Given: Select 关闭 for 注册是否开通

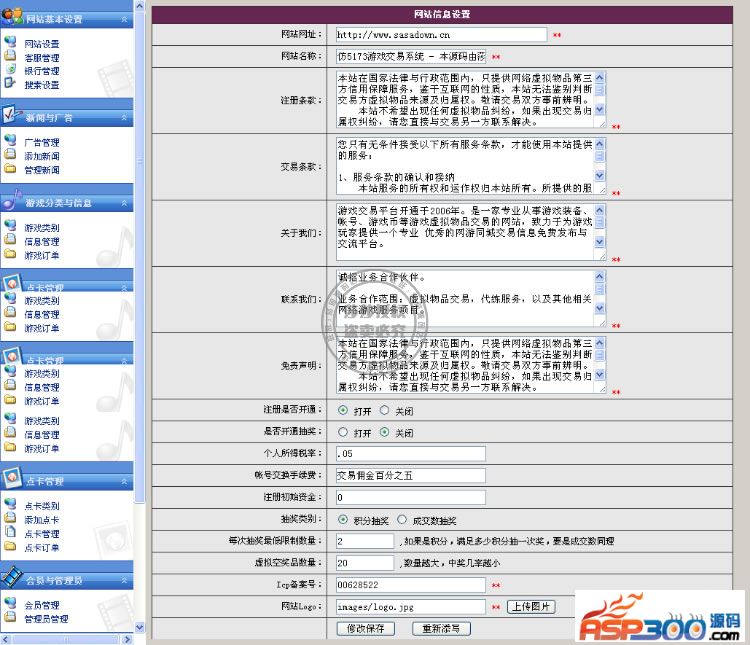Looking at the screenshot, I should [x=385, y=410].
